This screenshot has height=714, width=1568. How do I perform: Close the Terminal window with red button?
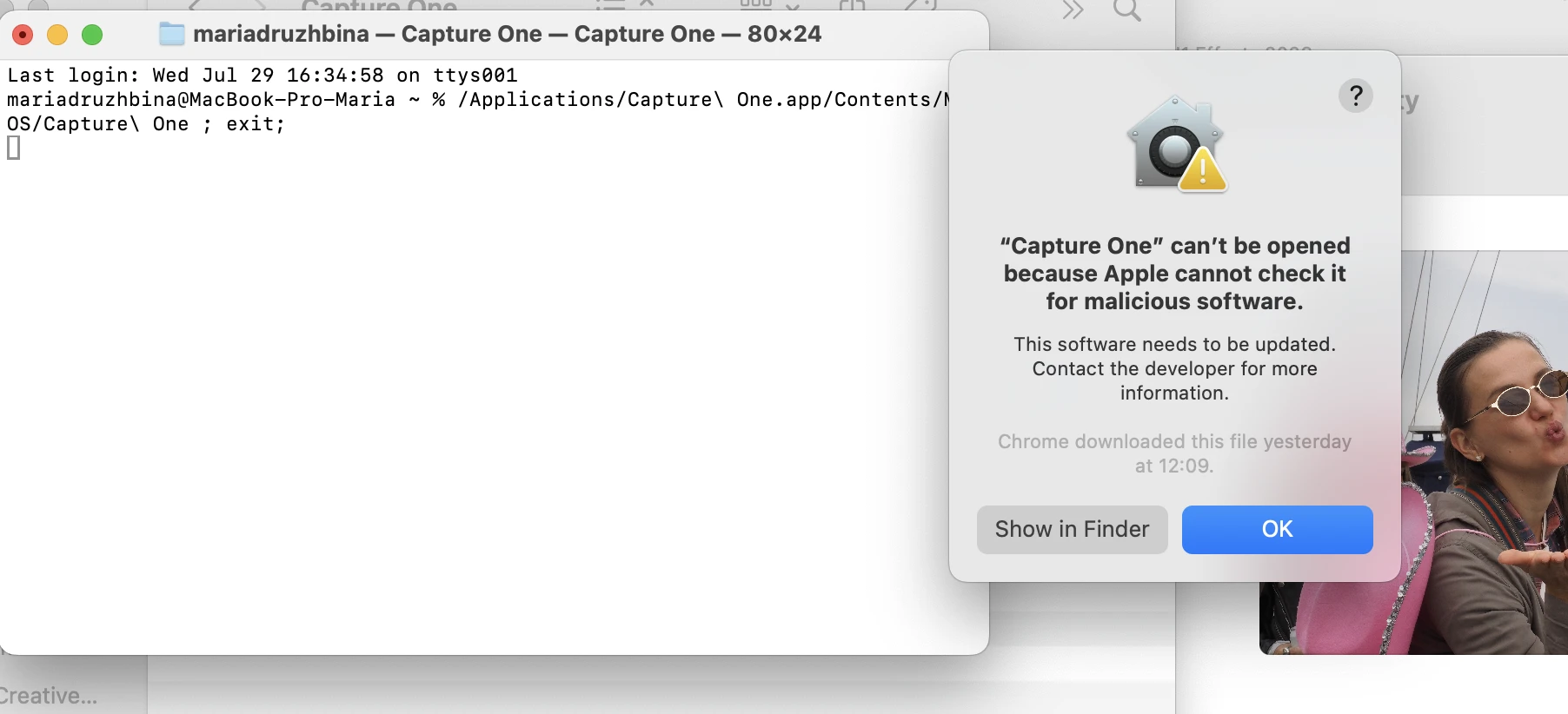(x=23, y=35)
